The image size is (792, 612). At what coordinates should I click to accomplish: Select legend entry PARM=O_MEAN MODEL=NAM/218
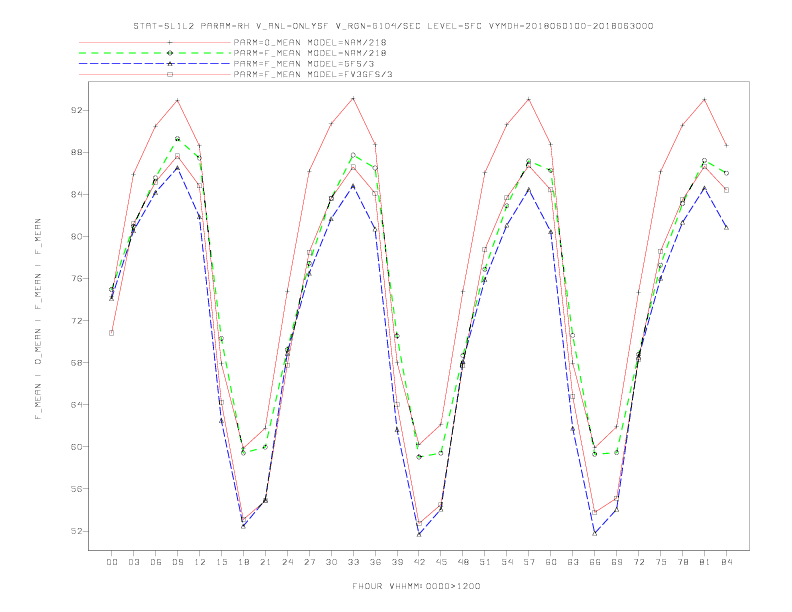click(310, 42)
